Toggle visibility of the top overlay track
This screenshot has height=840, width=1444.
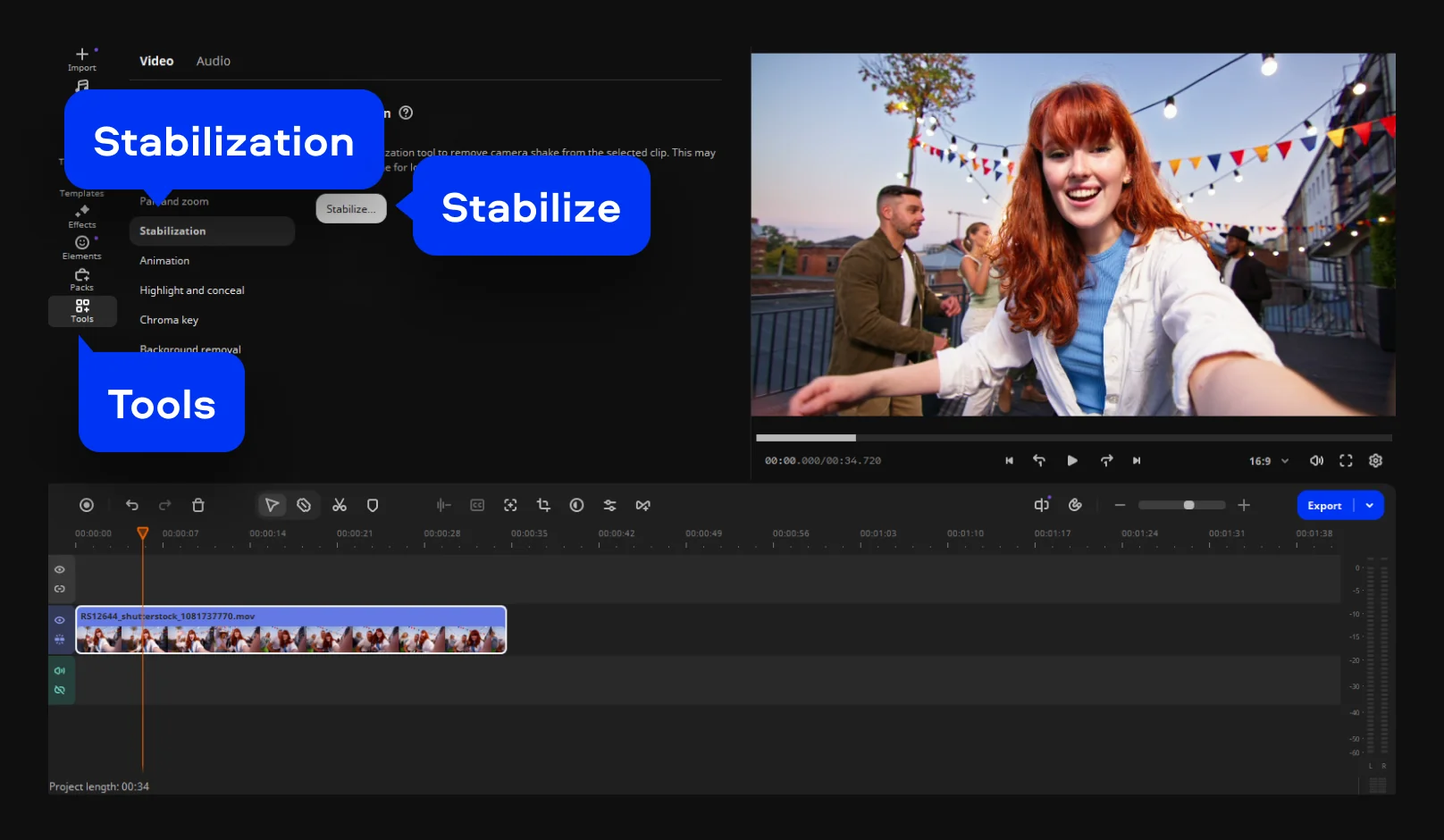pyautogui.click(x=60, y=569)
